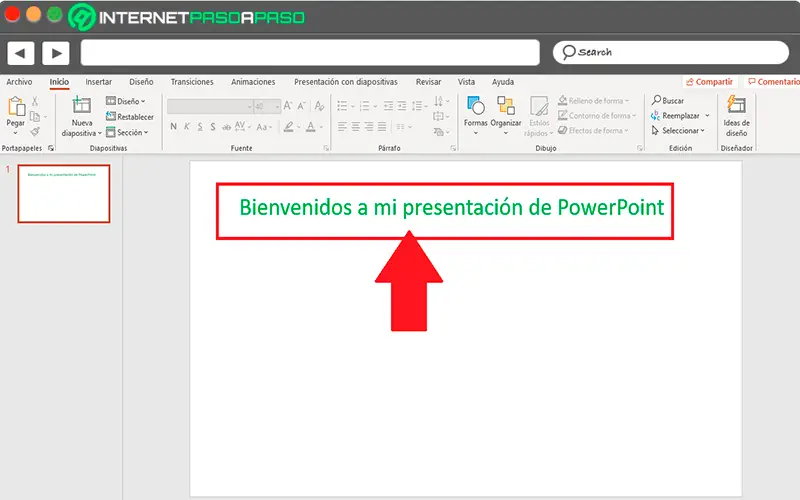Image resolution: width=800 pixels, height=500 pixels.
Task: Click the add or remove columns icon
Action: point(401,127)
